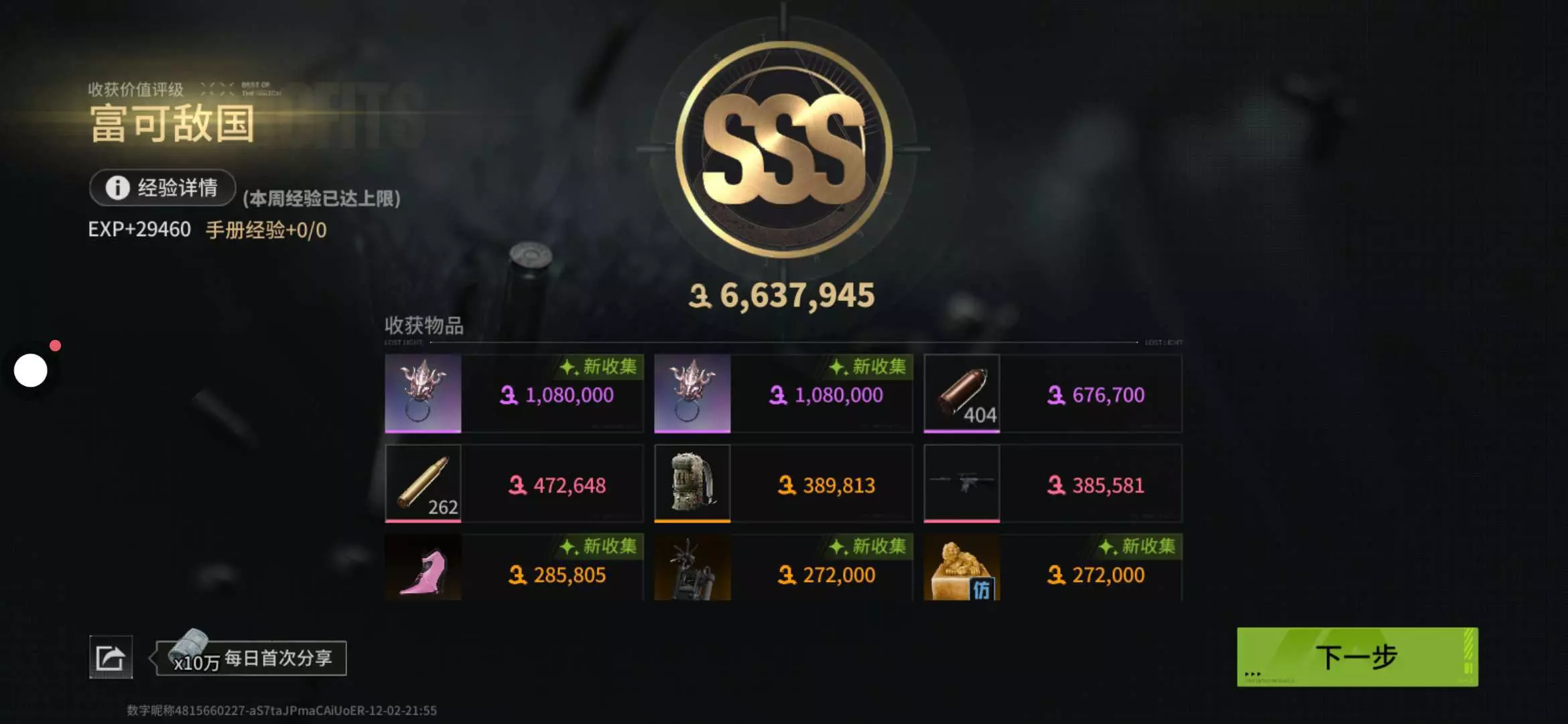1568x724 pixels.
Task: Click the green 下一步 next button
Action: pos(1358,657)
